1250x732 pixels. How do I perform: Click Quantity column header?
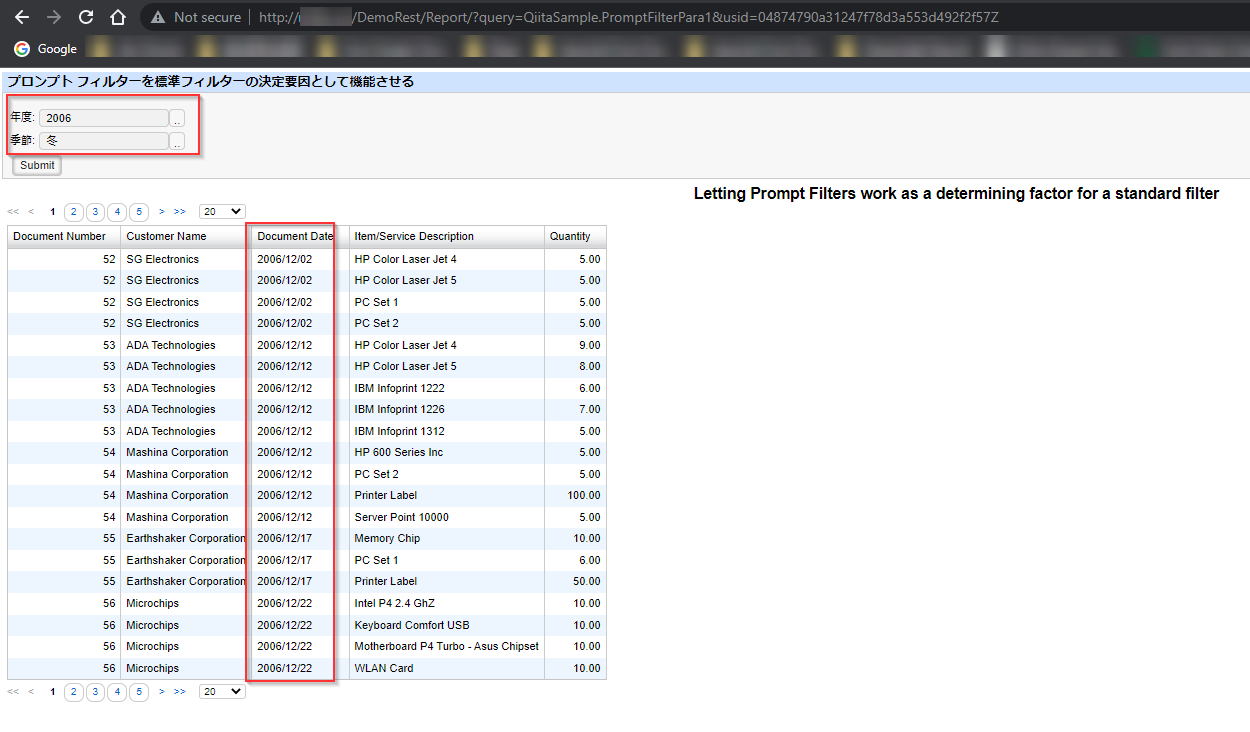tap(575, 237)
